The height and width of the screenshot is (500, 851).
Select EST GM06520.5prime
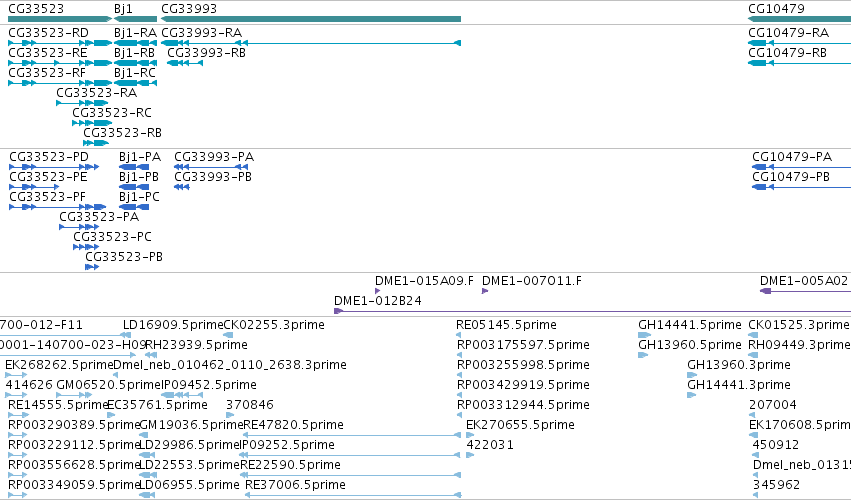pos(73,395)
